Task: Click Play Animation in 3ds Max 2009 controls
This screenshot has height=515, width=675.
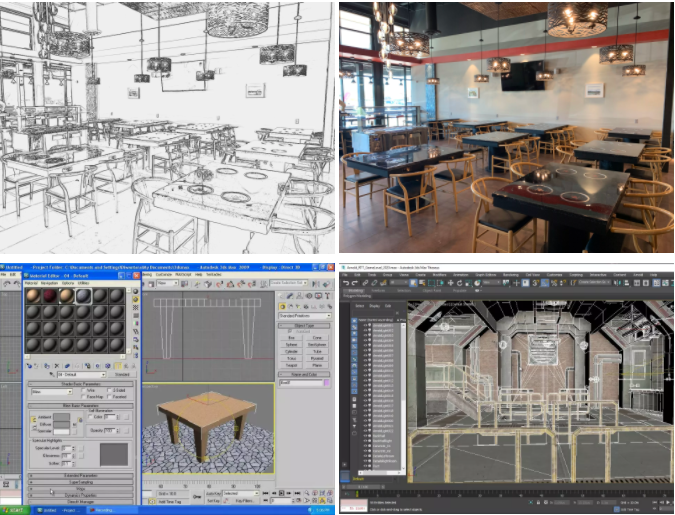Action: [x=281, y=493]
